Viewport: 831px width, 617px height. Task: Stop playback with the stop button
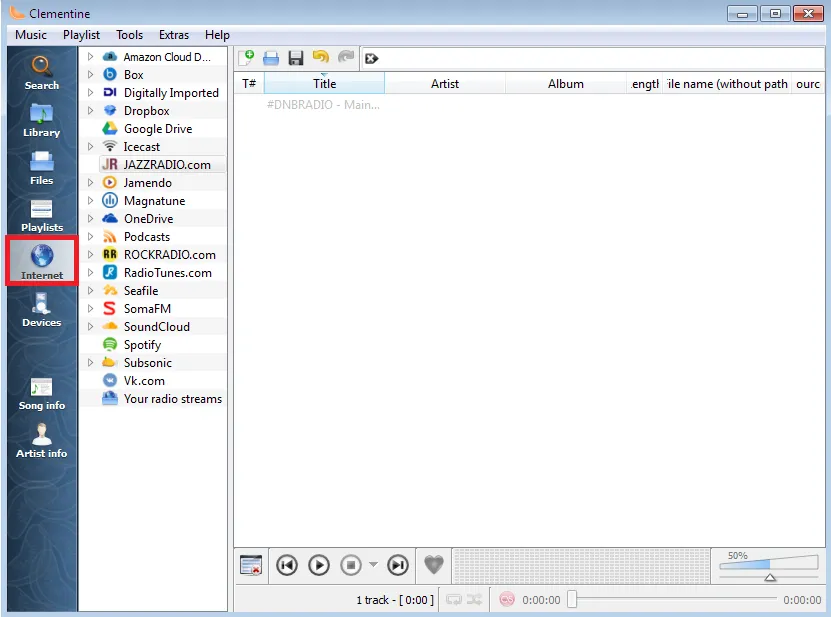(x=351, y=566)
